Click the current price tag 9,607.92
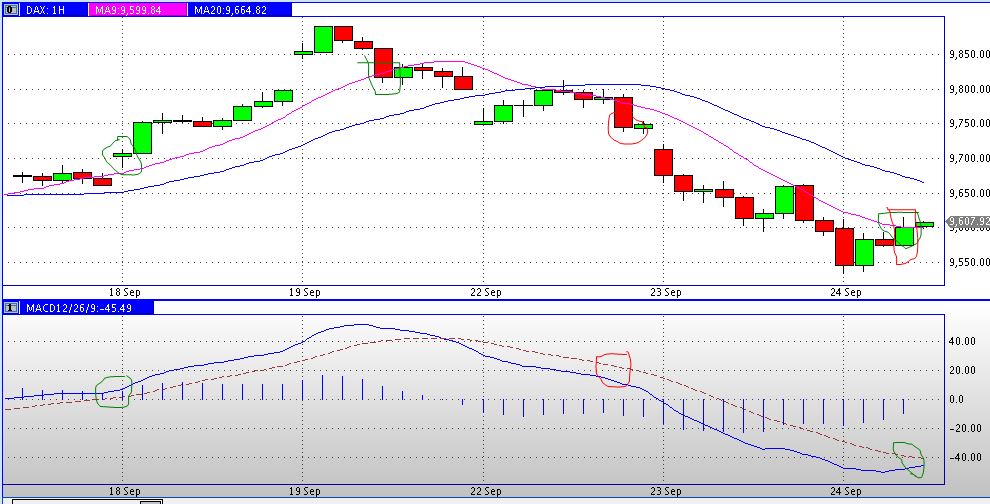Viewport: 990px width, 504px height. tap(969, 222)
